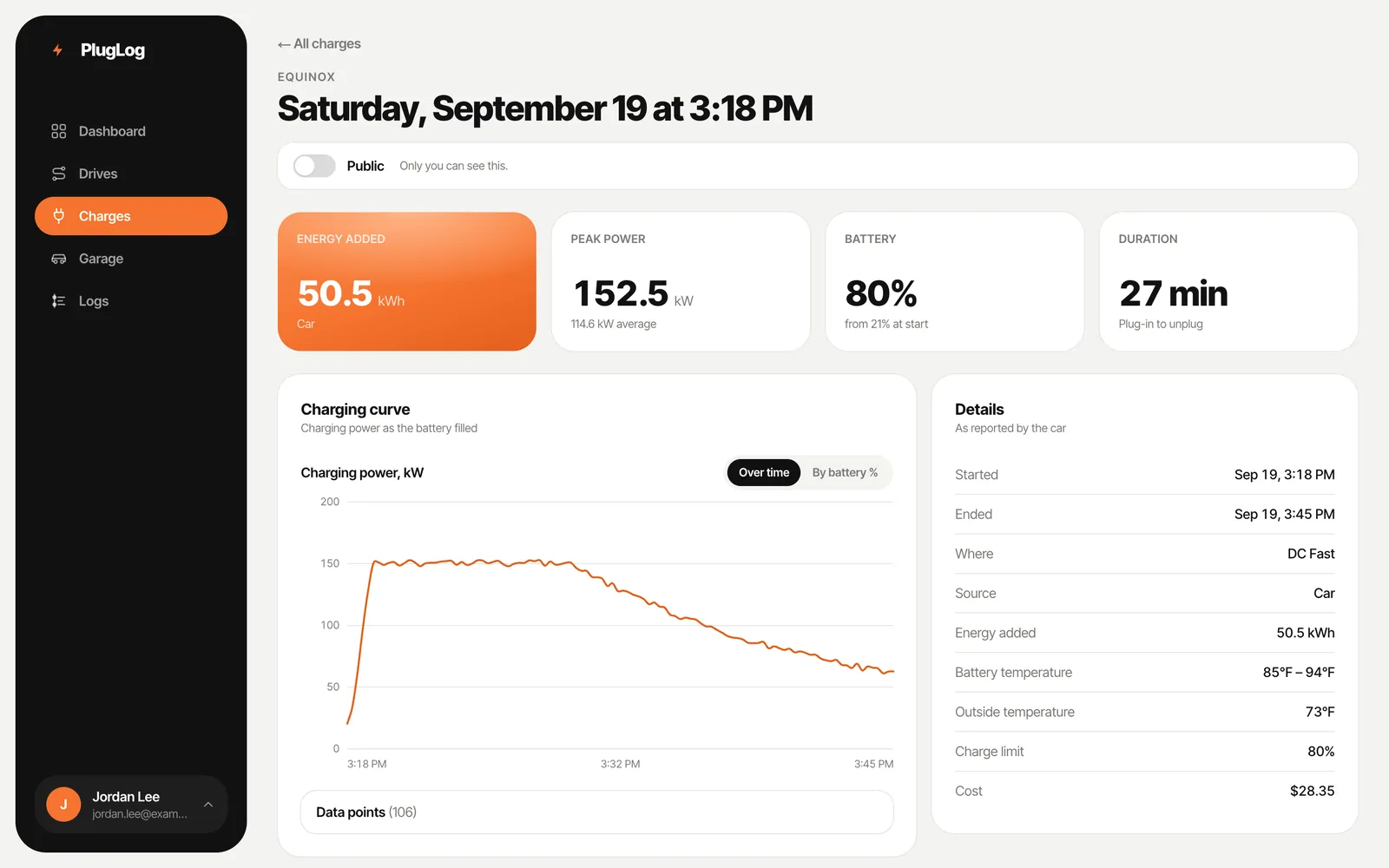Viewport: 1389px width, 868px height.
Task: Click the Duration 27 min card
Action: click(x=1228, y=281)
